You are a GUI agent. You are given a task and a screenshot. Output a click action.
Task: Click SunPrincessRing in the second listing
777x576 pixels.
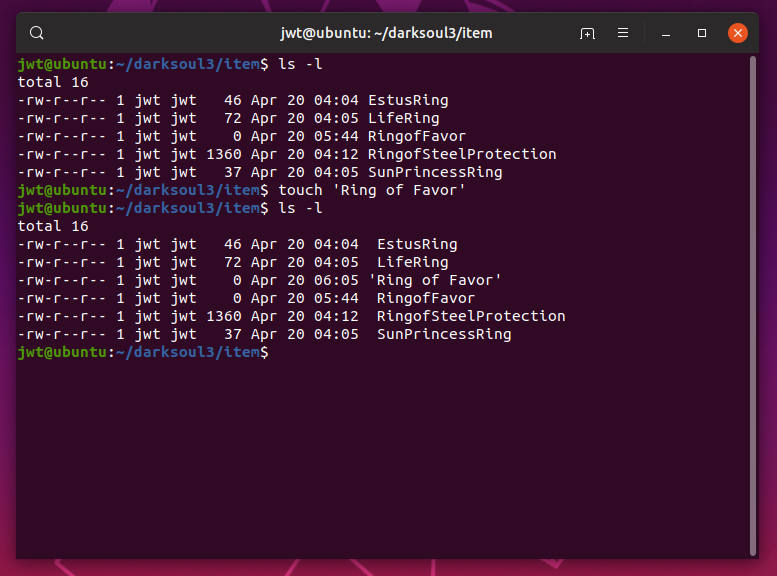click(x=444, y=335)
